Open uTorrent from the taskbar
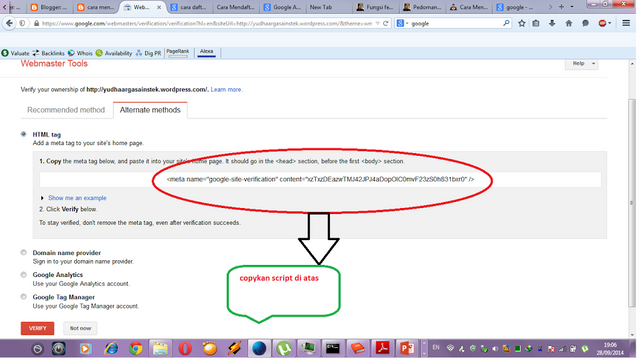This screenshot has width=640, height=360. pyautogui.click(x=284, y=349)
